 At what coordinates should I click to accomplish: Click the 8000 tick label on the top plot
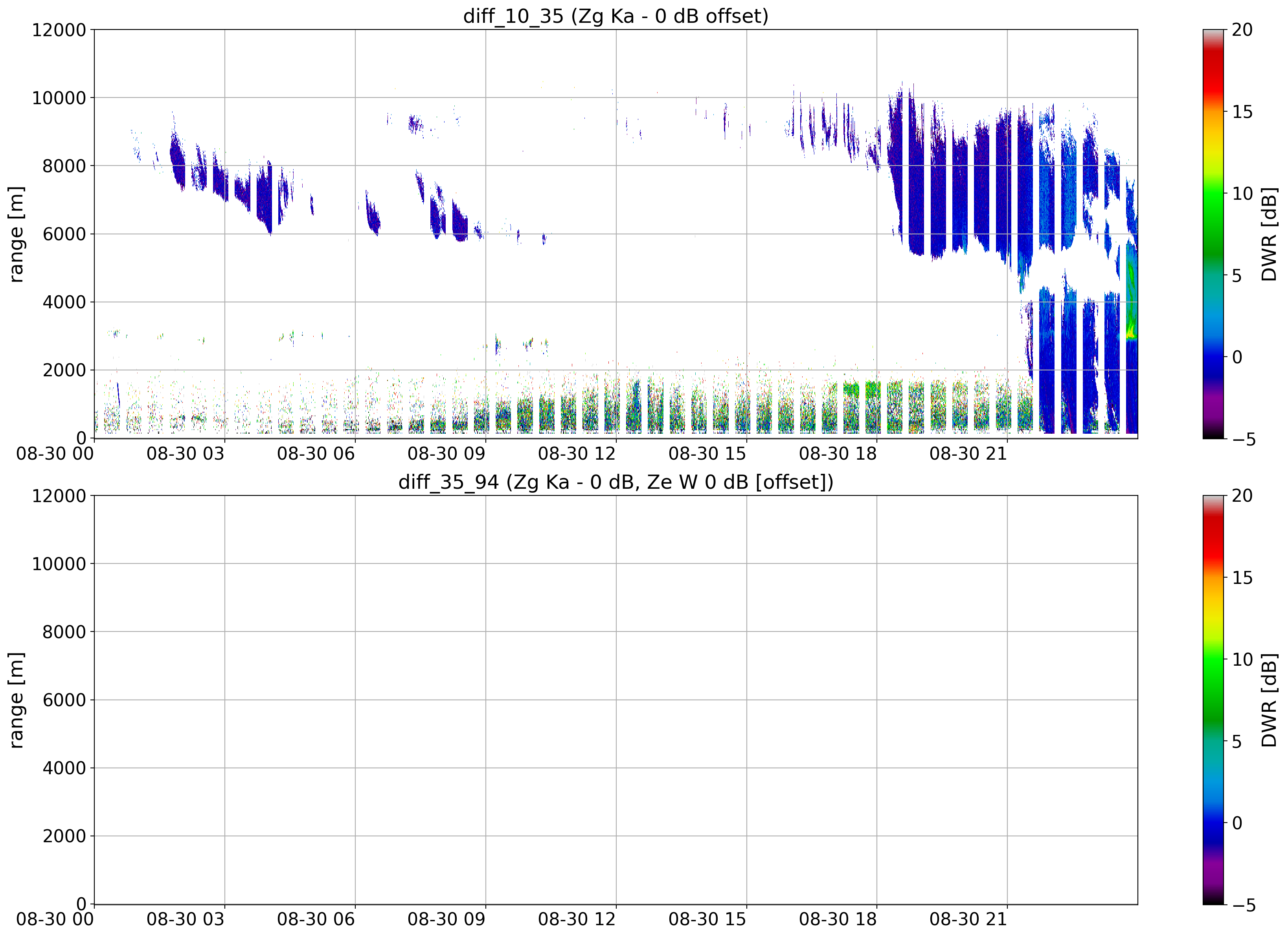click(64, 166)
